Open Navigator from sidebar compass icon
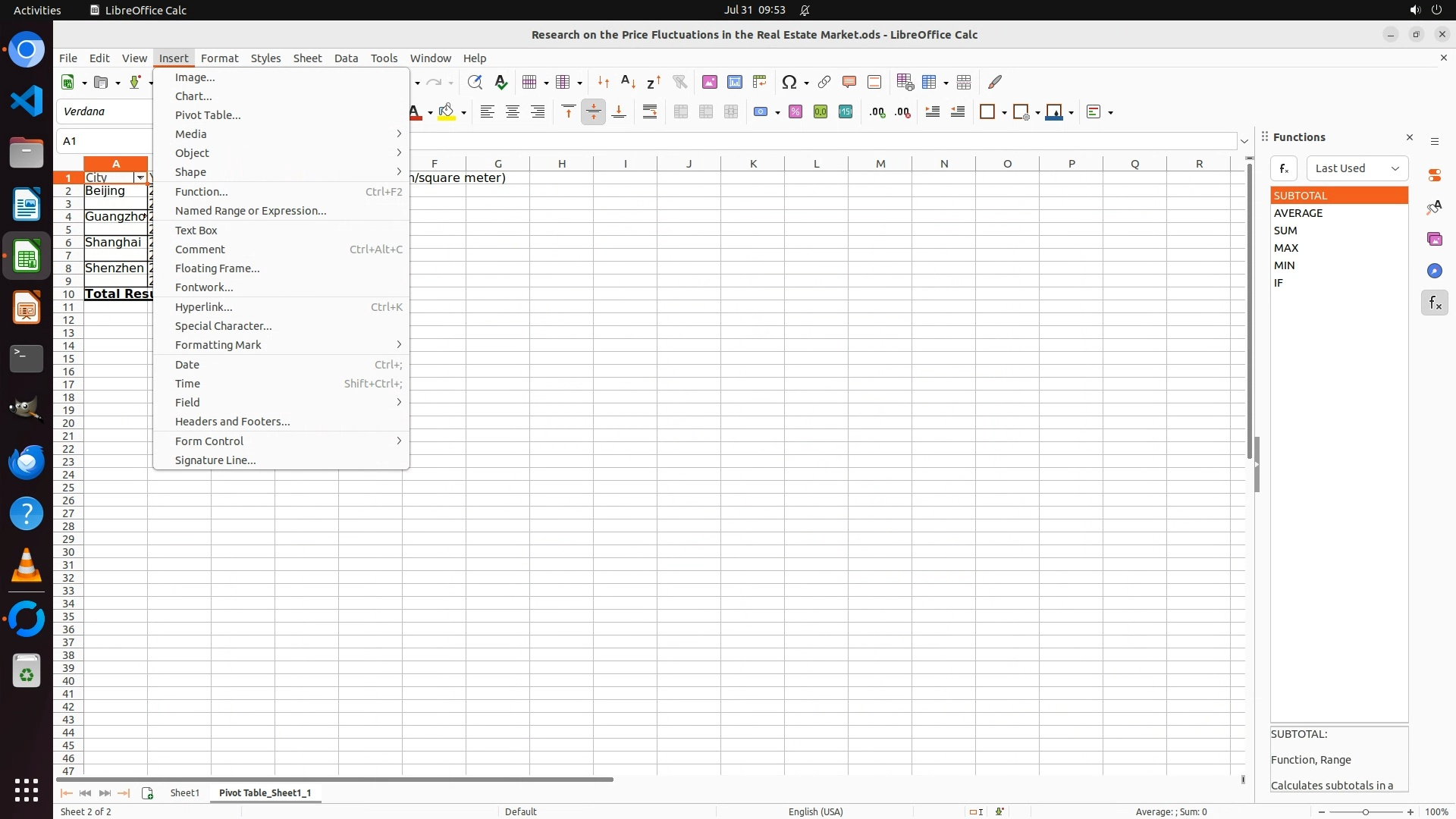Screen dimensions: 1456x819 coord(1434,271)
